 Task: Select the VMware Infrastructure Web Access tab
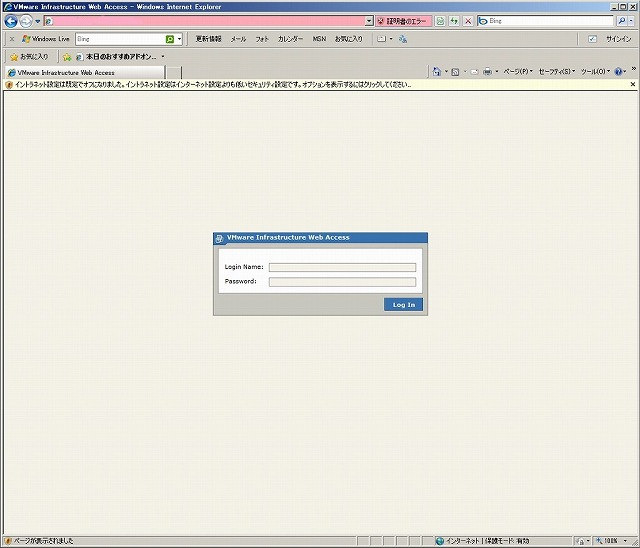[84, 73]
